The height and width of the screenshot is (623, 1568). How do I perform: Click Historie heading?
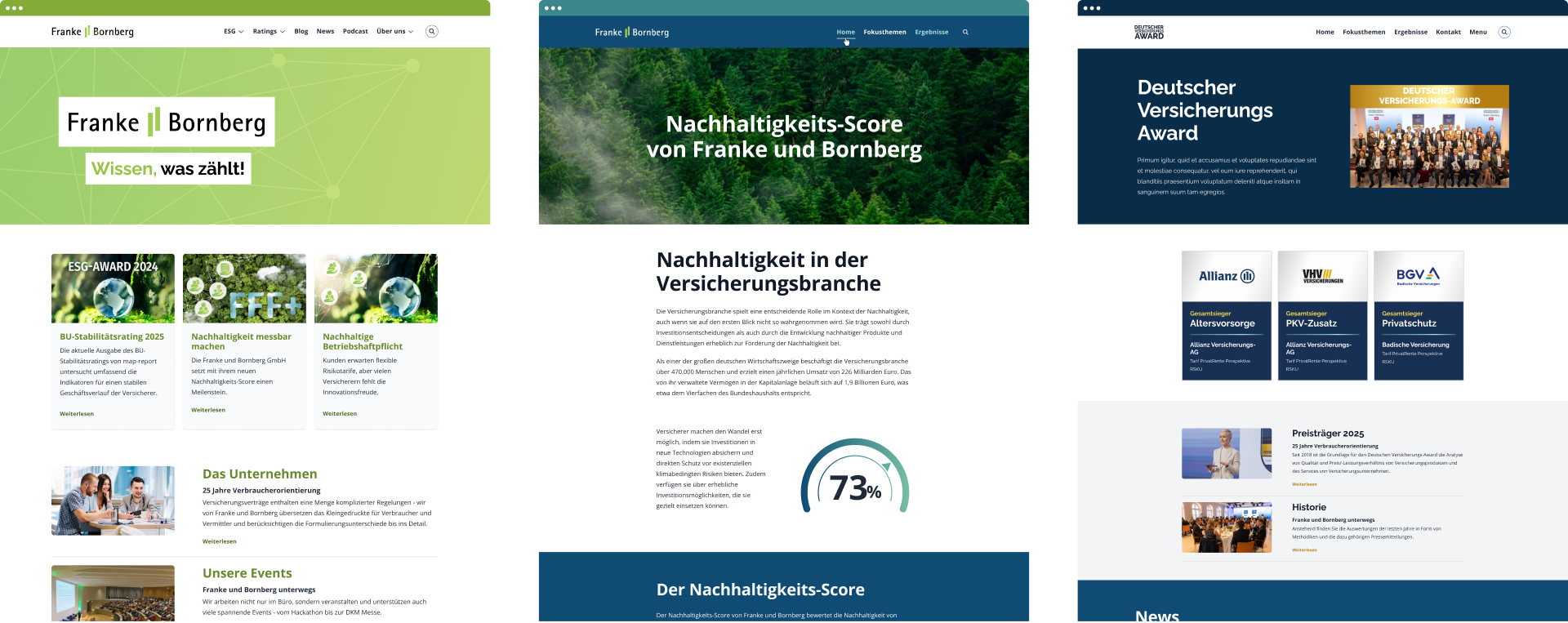(x=1309, y=507)
